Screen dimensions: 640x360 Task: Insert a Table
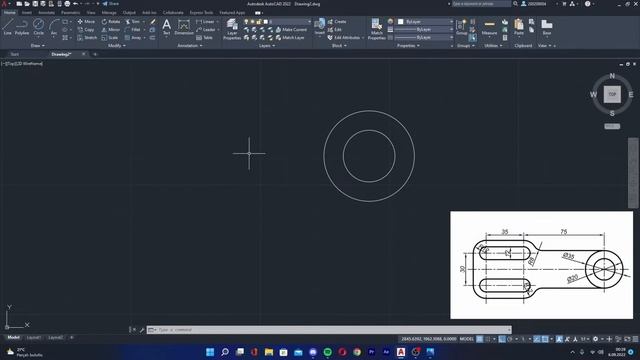[x=204, y=38]
